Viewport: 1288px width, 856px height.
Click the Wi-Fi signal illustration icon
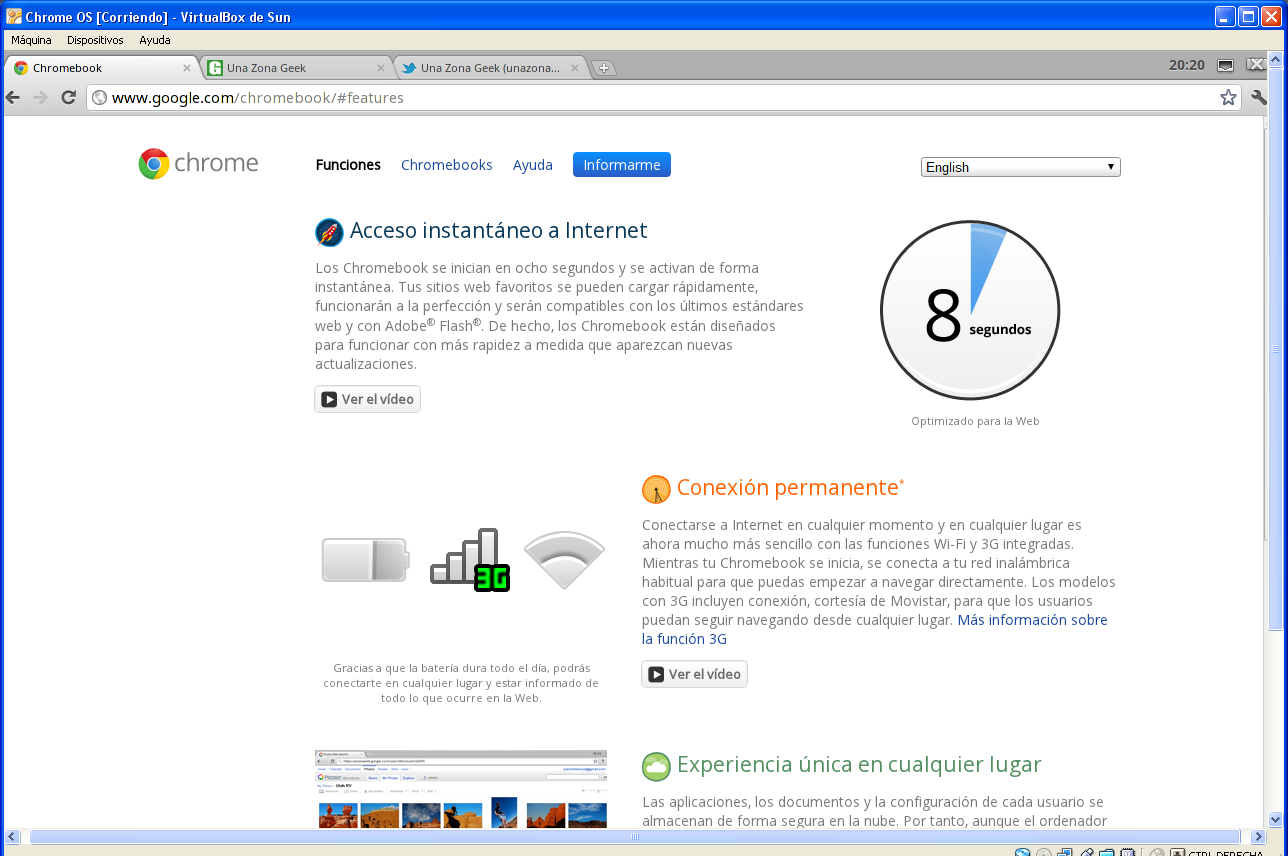coord(564,560)
